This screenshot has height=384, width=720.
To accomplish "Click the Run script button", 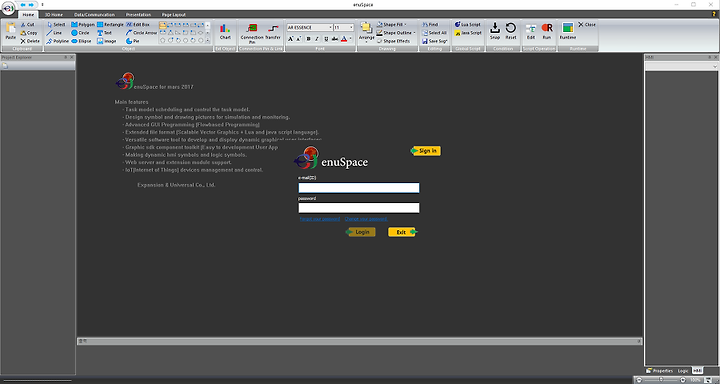I will (x=547, y=31).
